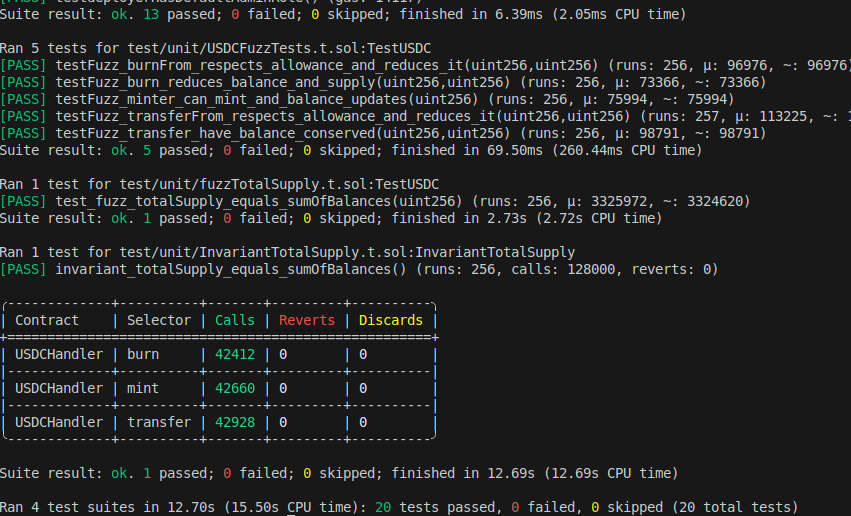The width and height of the screenshot is (851, 516).
Task: Click the mint selector cell
Action: tap(143, 388)
